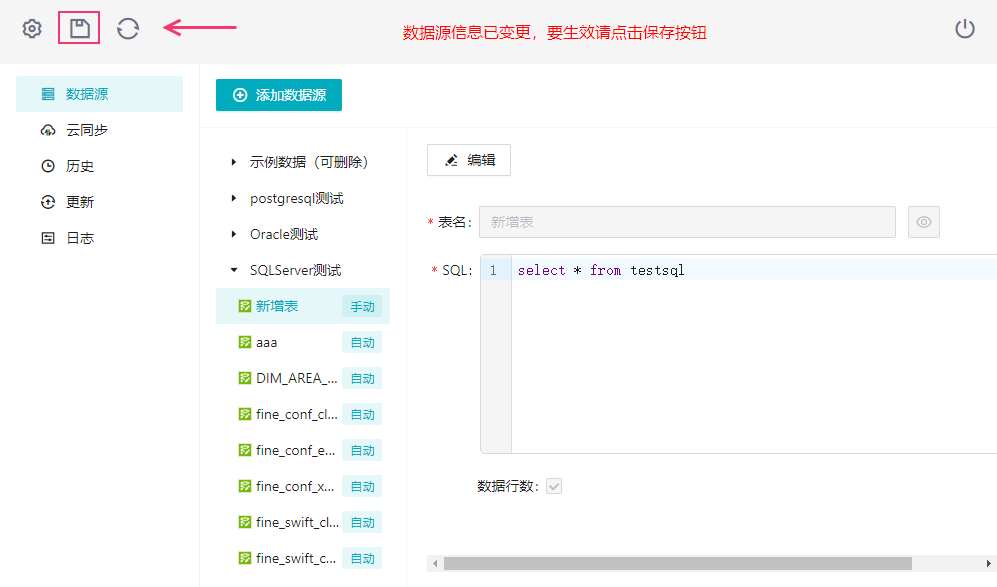Expand 示例数据（可删除）tree node
Viewport: 997px width, 587px height.
click(234, 162)
